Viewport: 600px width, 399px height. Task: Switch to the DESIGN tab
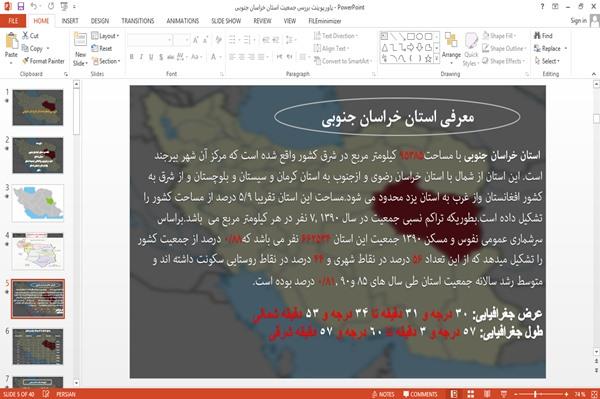pyautogui.click(x=100, y=21)
